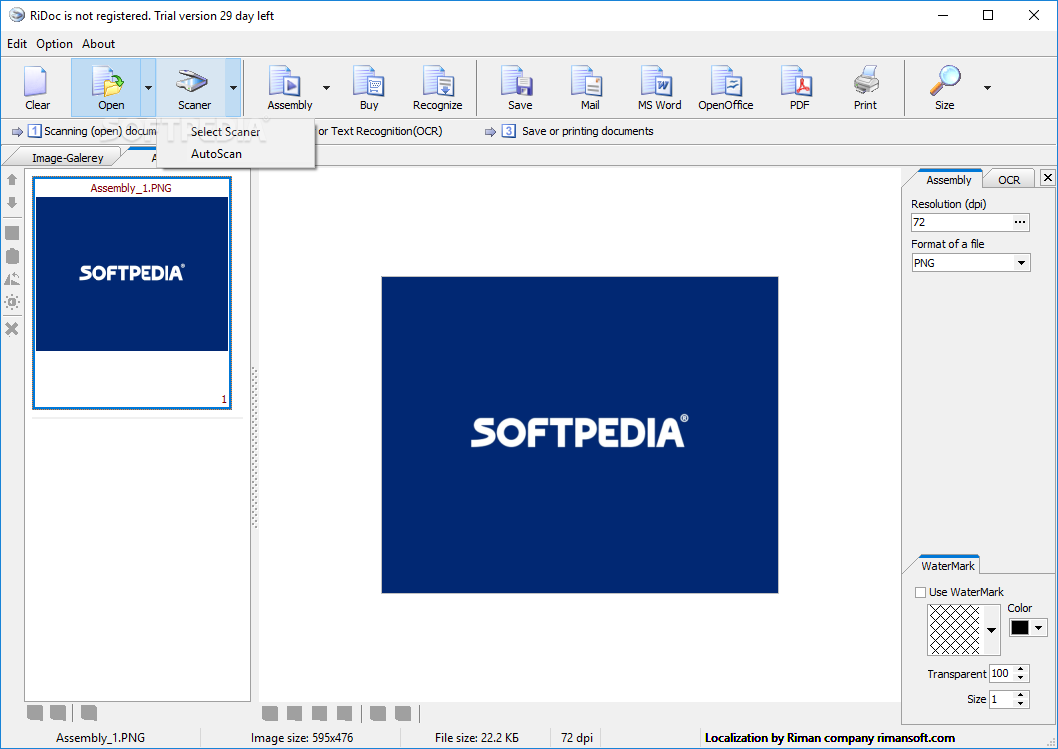Open the About menu
The width and height of the screenshot is (1058, 749).
(x=99, y=44)
